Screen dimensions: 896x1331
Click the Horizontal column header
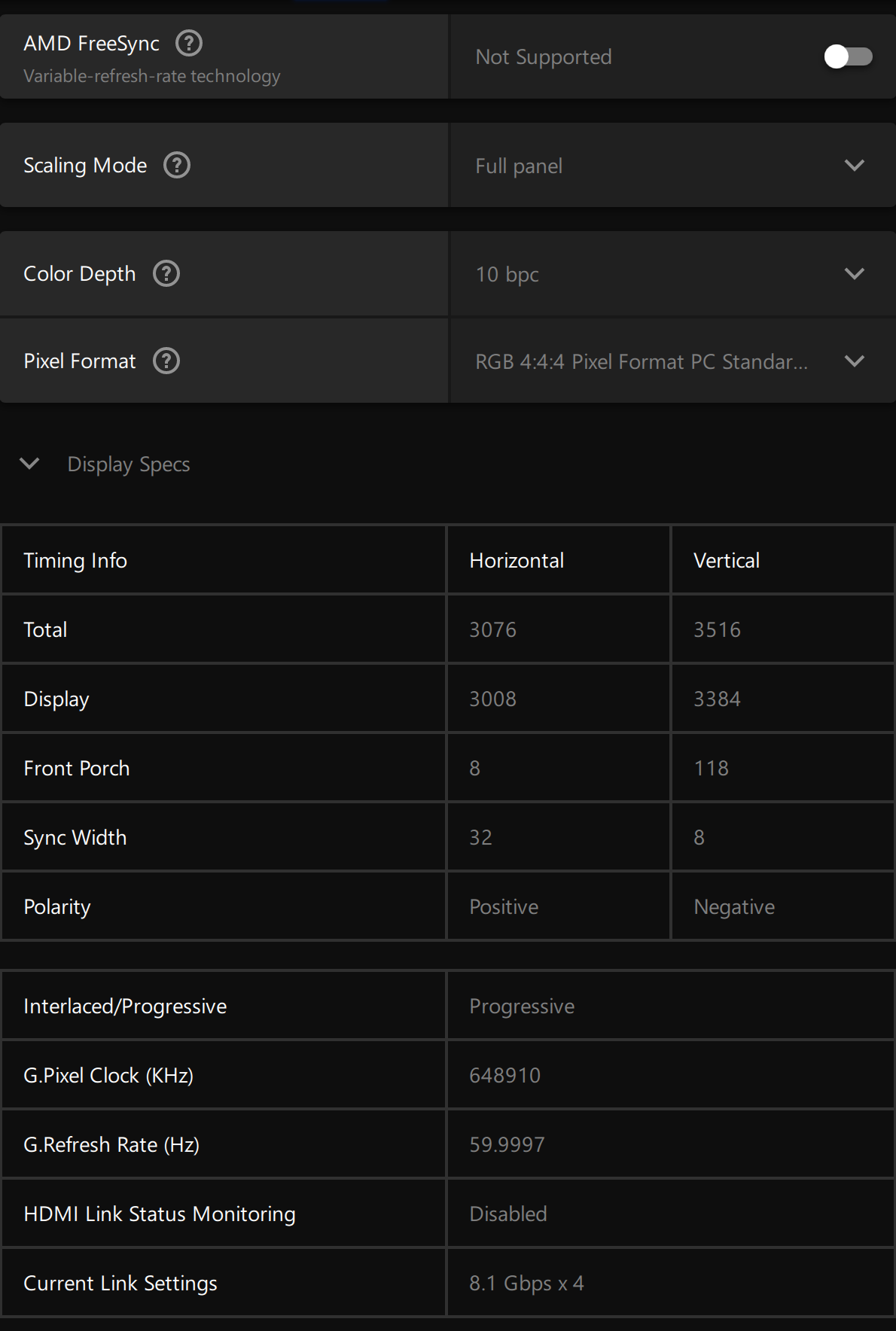coord(517,560)
